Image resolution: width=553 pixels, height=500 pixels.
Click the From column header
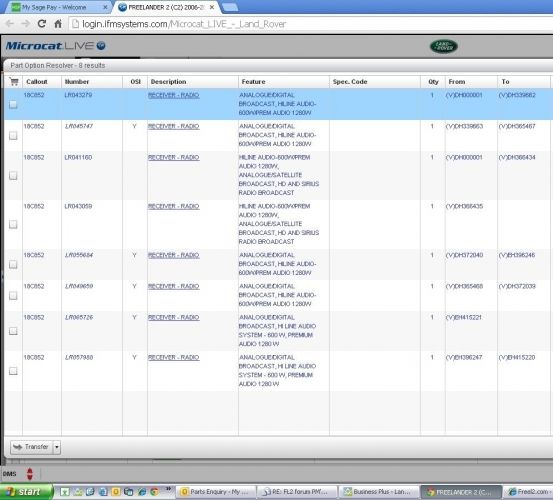point(472,81)
